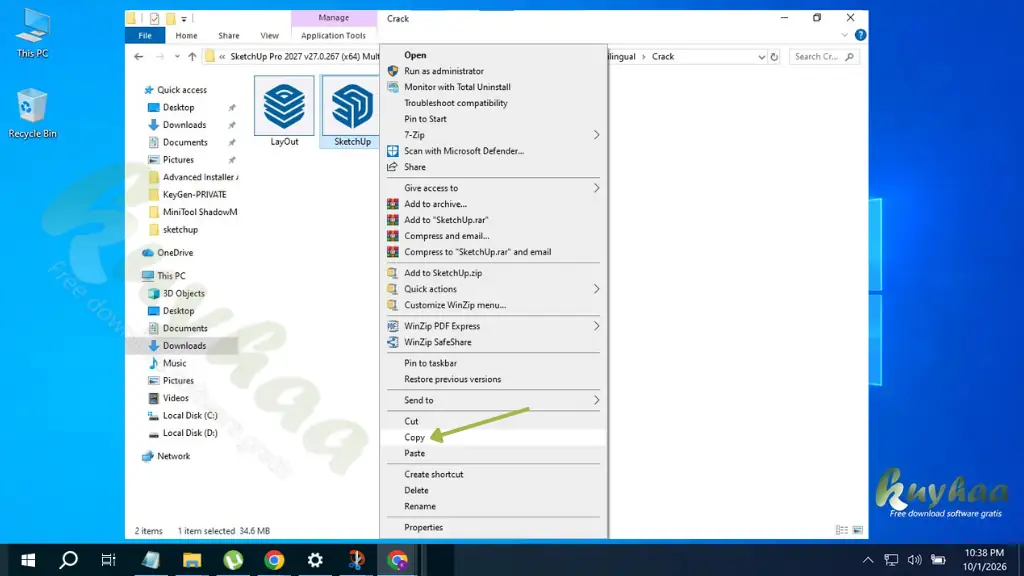The height and width of the screenshot is (576, 1024).
Task: Open the Recycle Bin desktop icon
Action: point(32,114)
